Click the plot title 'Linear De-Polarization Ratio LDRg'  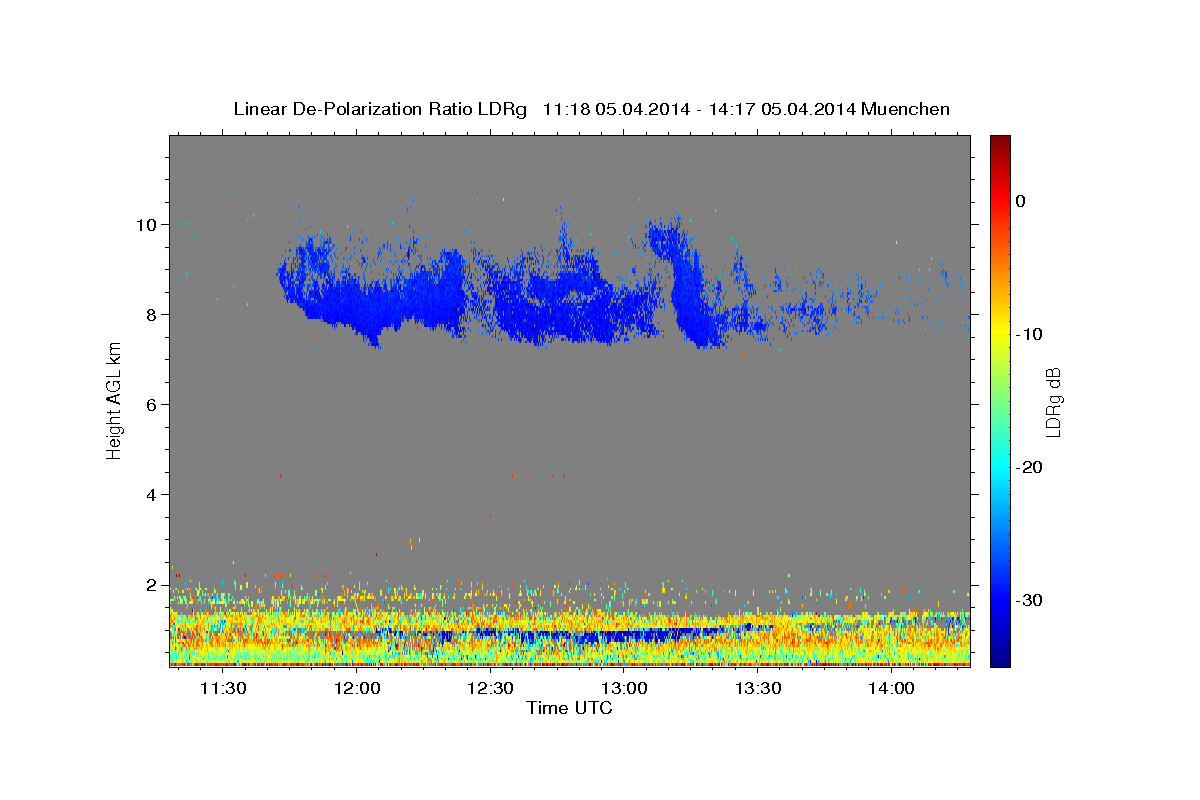coord(380,109)
